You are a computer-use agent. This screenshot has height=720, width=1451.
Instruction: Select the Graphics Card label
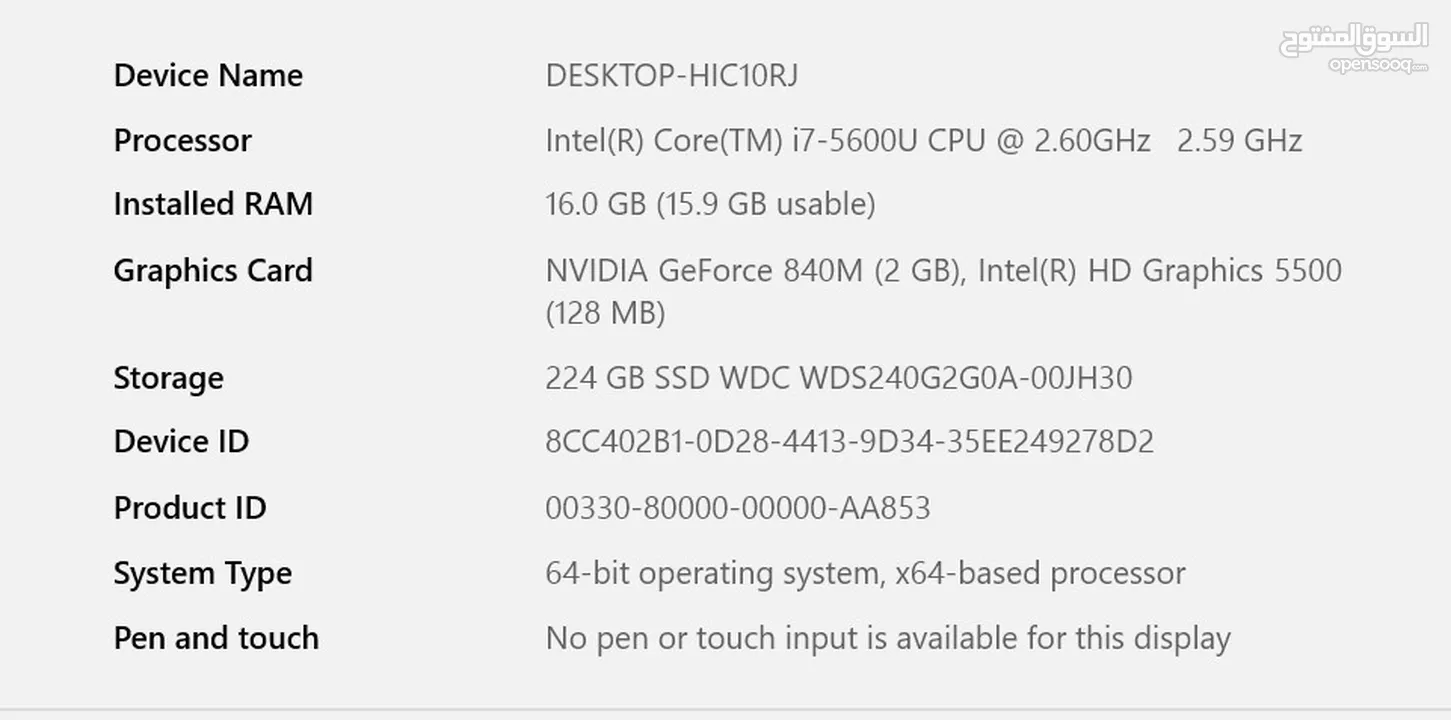click(213, 271)
